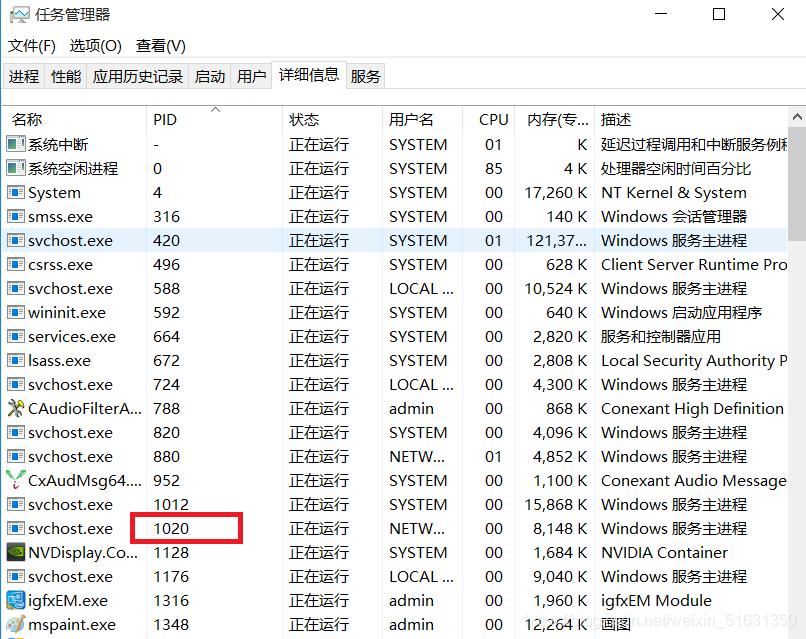Click the Client Server Runtime Pro description
The height and width of the screenshot is (639, 806).
(x=694, y=264)
